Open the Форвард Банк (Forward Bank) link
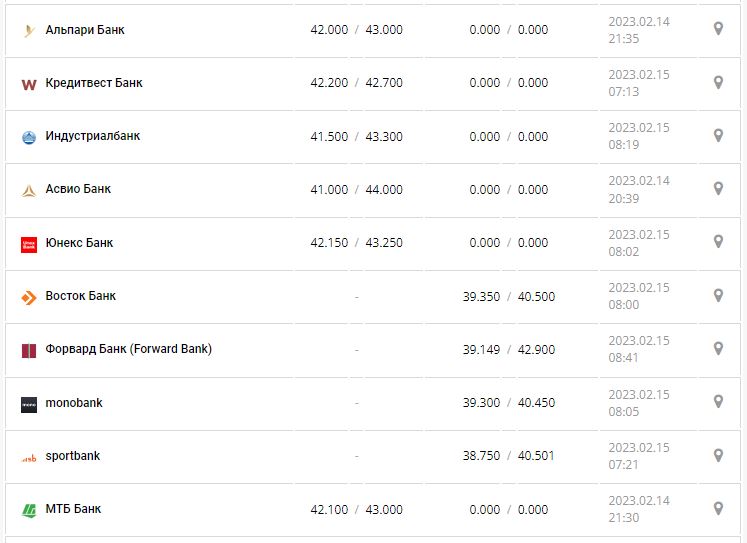 point(128,349)
